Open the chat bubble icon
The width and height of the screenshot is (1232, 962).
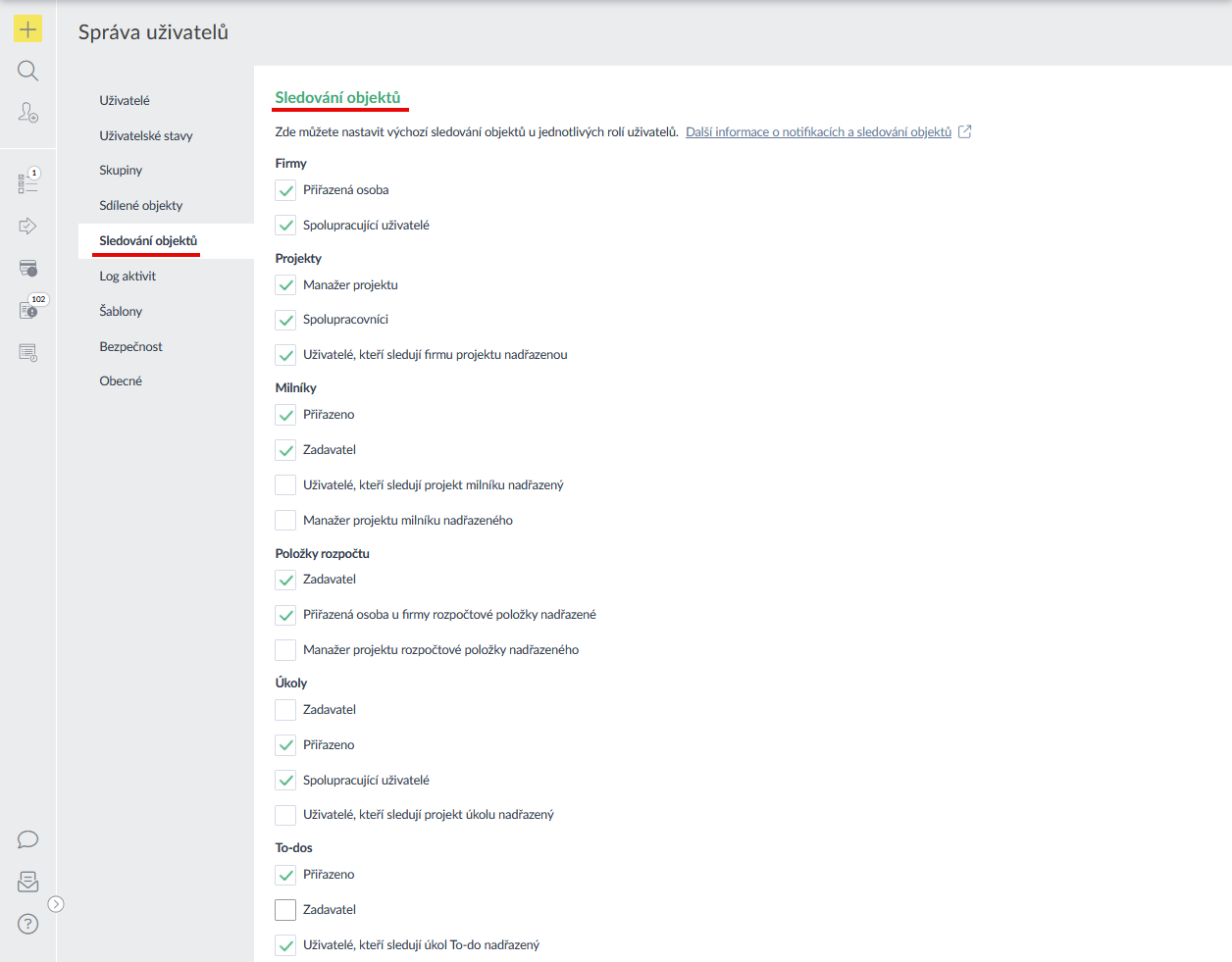click(27, 839)
